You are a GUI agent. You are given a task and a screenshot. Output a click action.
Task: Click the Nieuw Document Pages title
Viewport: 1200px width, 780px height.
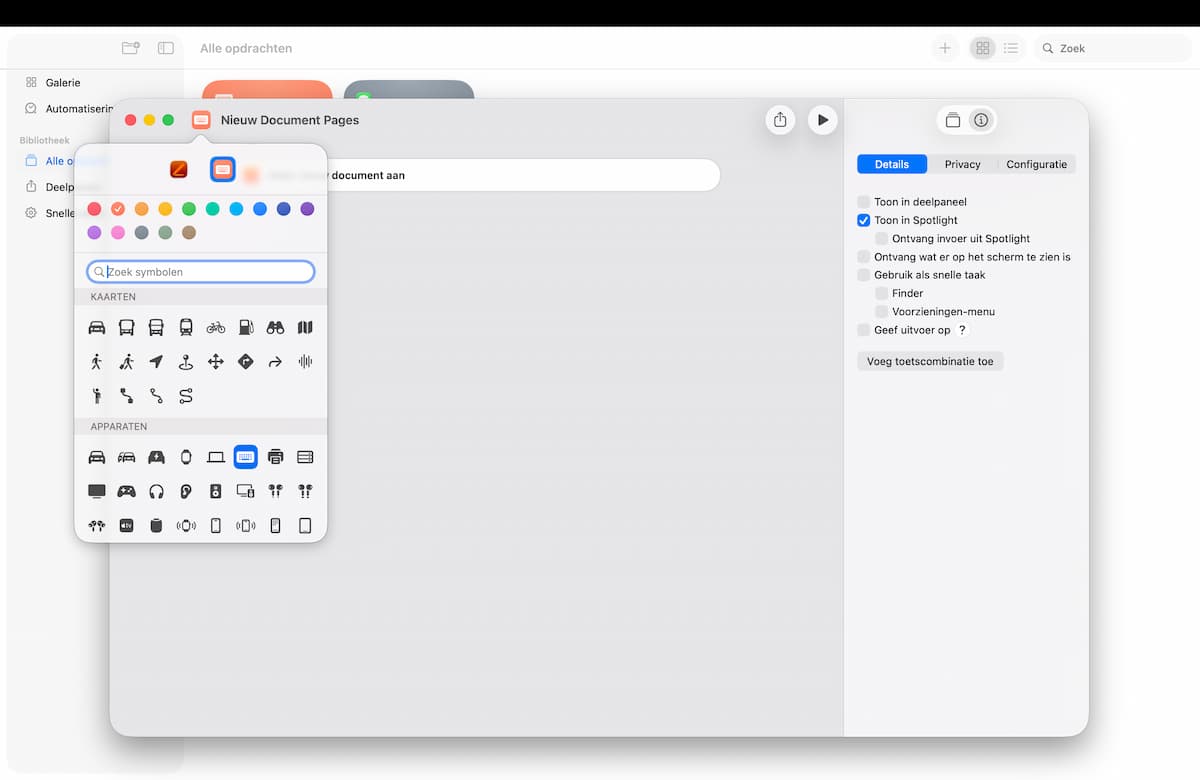(290, 120)
